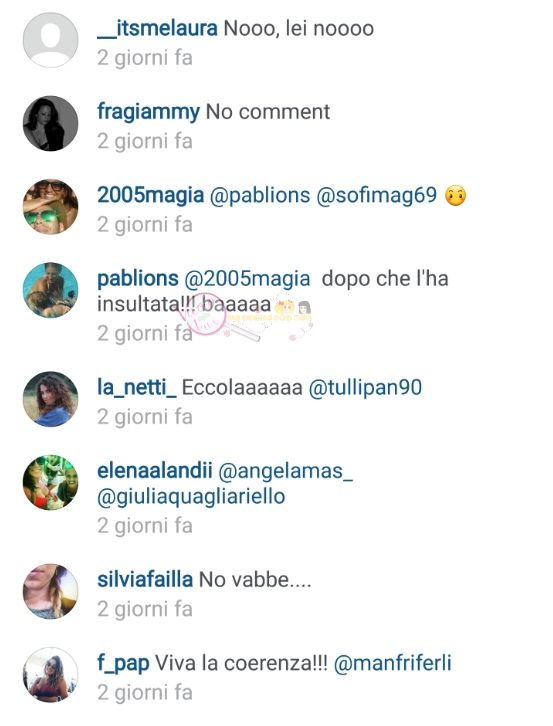The width and height of the screenshot is (553, 726).
Task: Tap the @pablions mention in 2005magia's comment
Action: tap(260, 195)
